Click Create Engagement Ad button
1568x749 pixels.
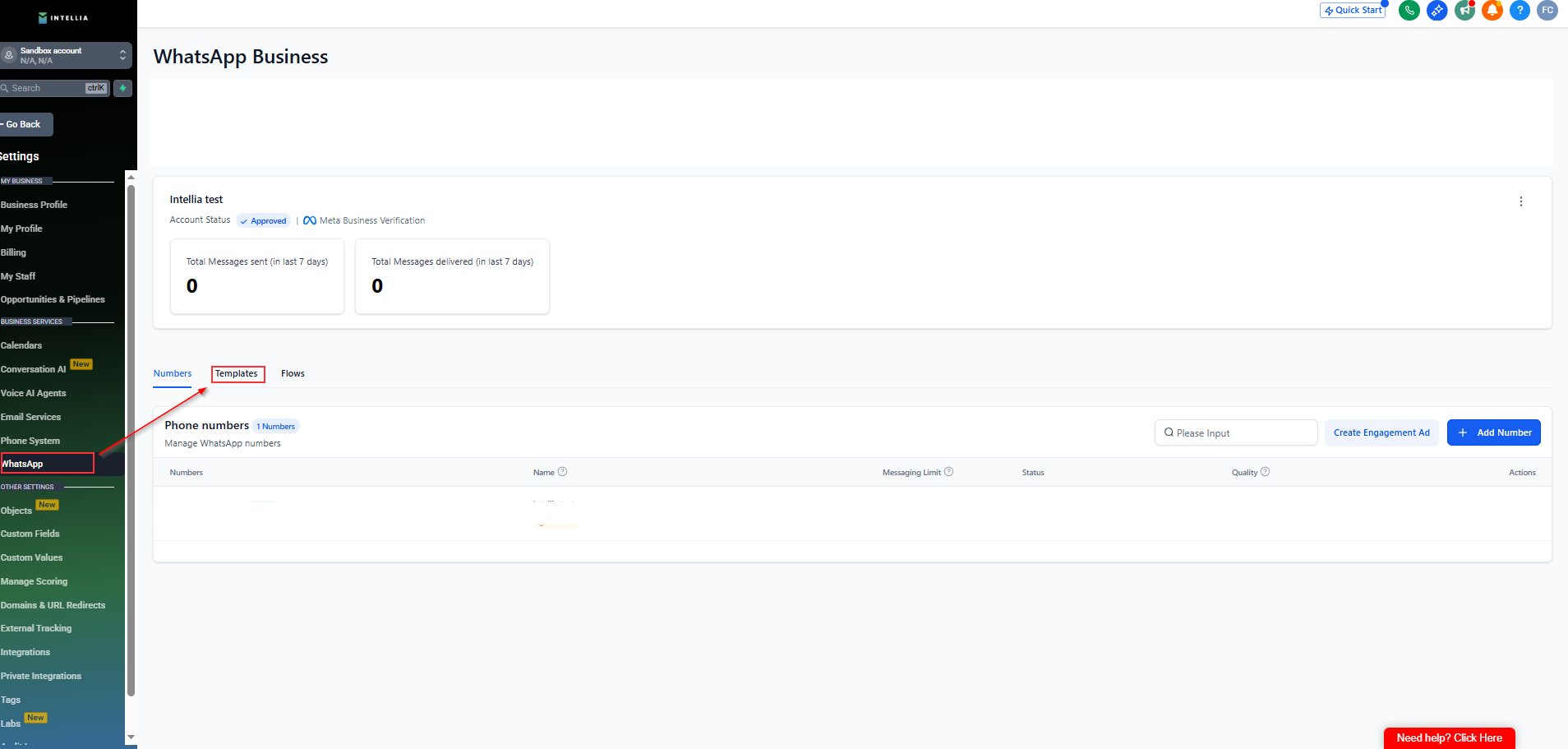coord(1381,432)
